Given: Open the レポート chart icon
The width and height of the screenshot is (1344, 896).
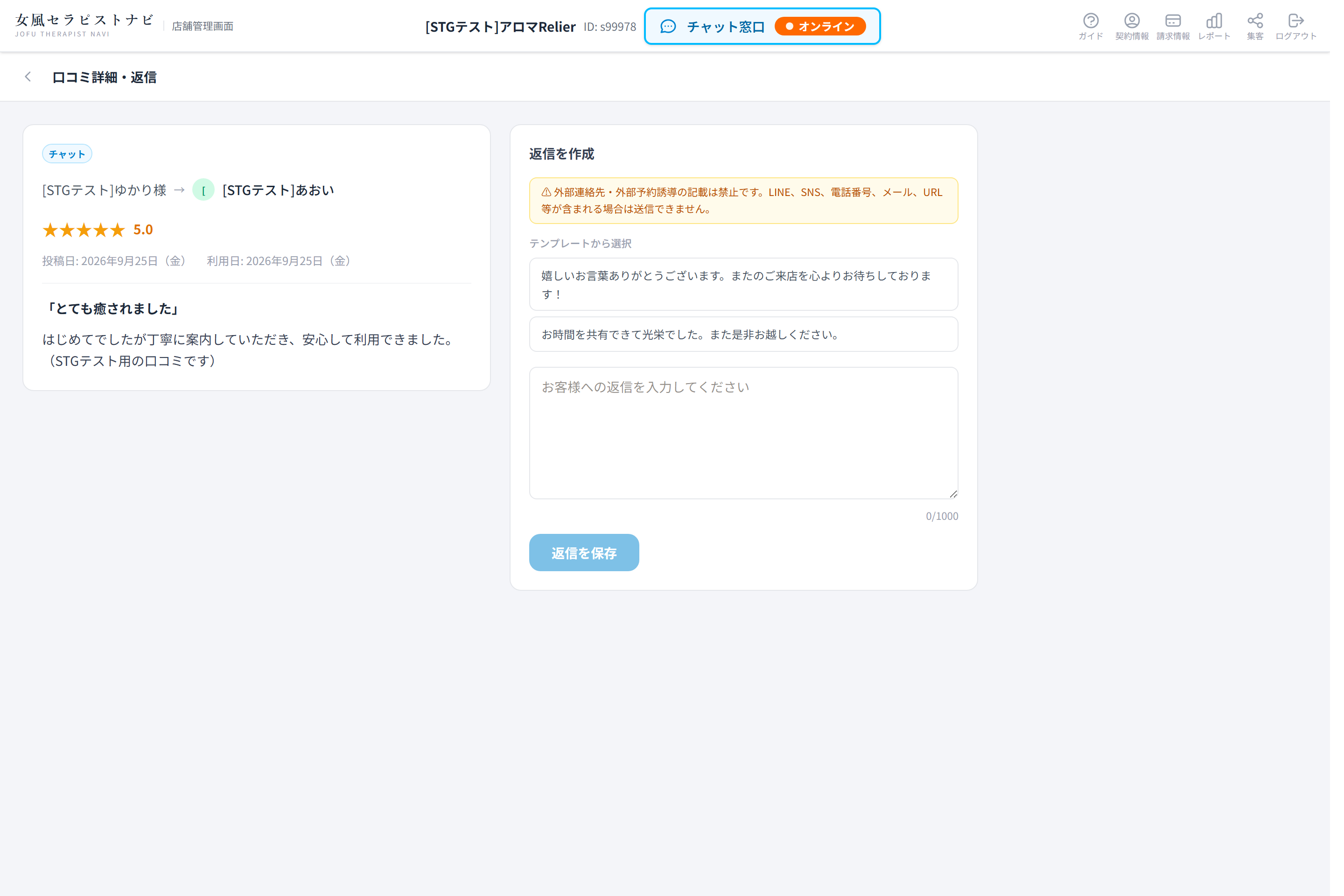Looking at the screenshot, I should 1226,26.
